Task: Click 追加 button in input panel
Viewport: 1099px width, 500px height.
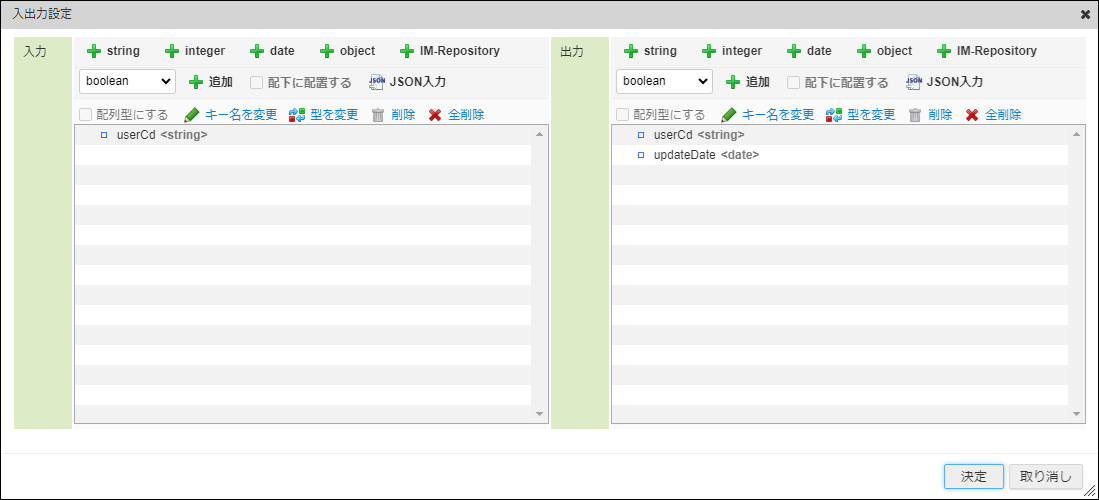Action: click(211, 82)
